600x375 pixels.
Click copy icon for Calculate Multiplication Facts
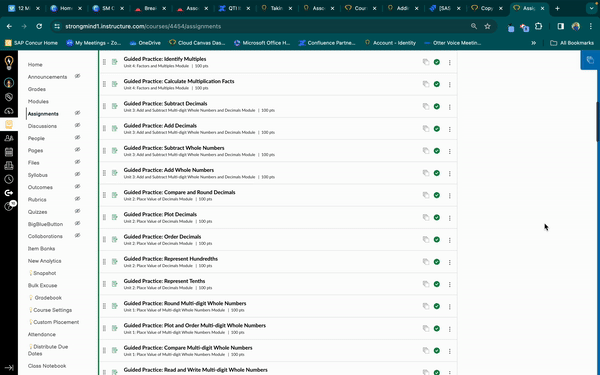tap(426, 84)
